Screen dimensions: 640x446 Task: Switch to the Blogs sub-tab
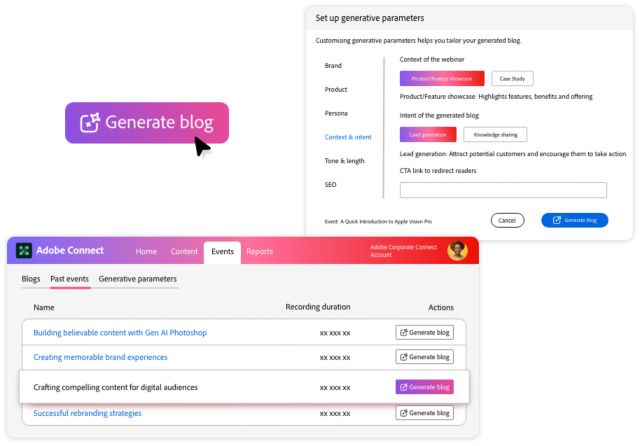[x=32, y=279]
